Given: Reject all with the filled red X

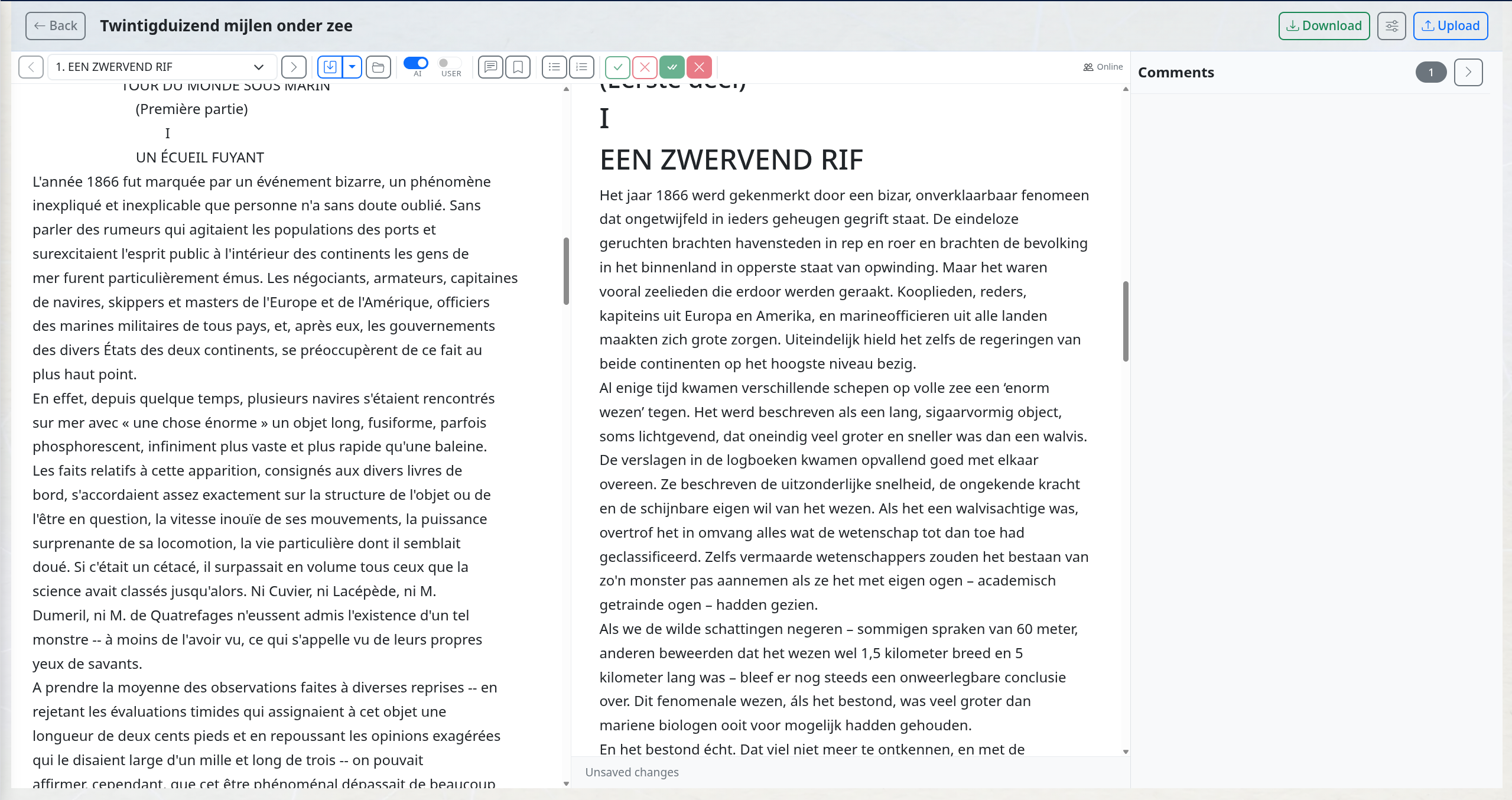Looking at the screenshot, I should pyautogui.click(x=699, y=67).
